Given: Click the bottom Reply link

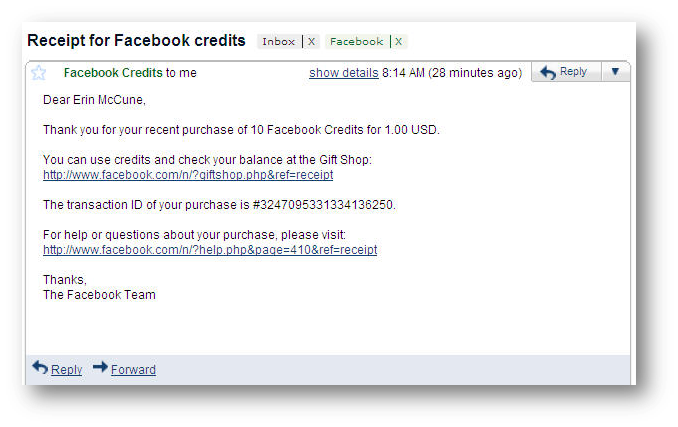Looking at the screenshot, I should tap(66, 370).
